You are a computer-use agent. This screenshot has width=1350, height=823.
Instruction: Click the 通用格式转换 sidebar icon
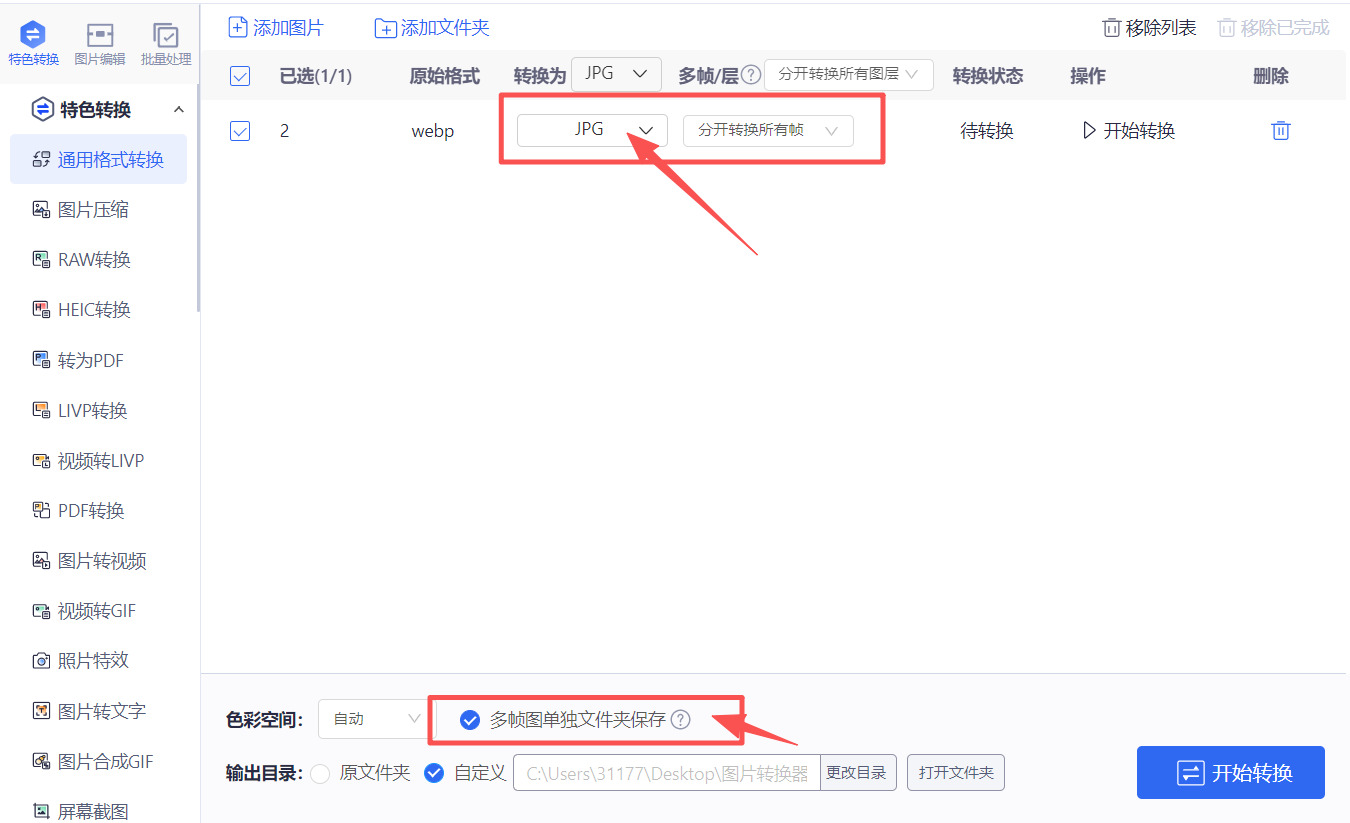point(41,159)
